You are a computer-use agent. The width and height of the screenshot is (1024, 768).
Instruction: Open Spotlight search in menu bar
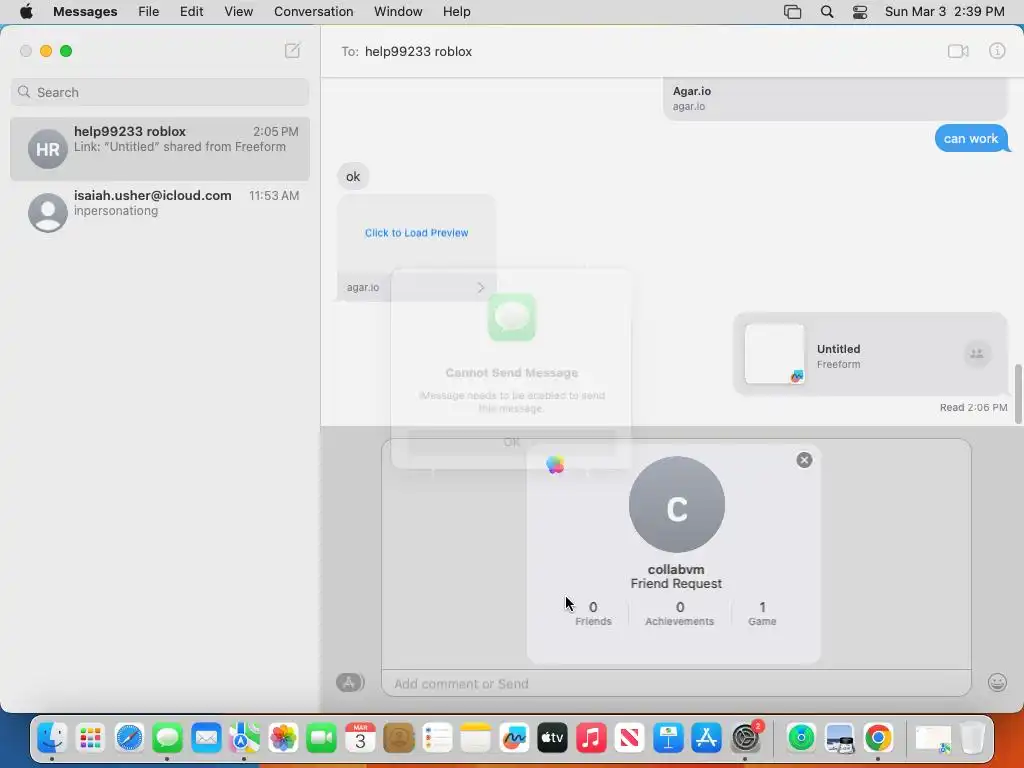click(x=827, y=12)
